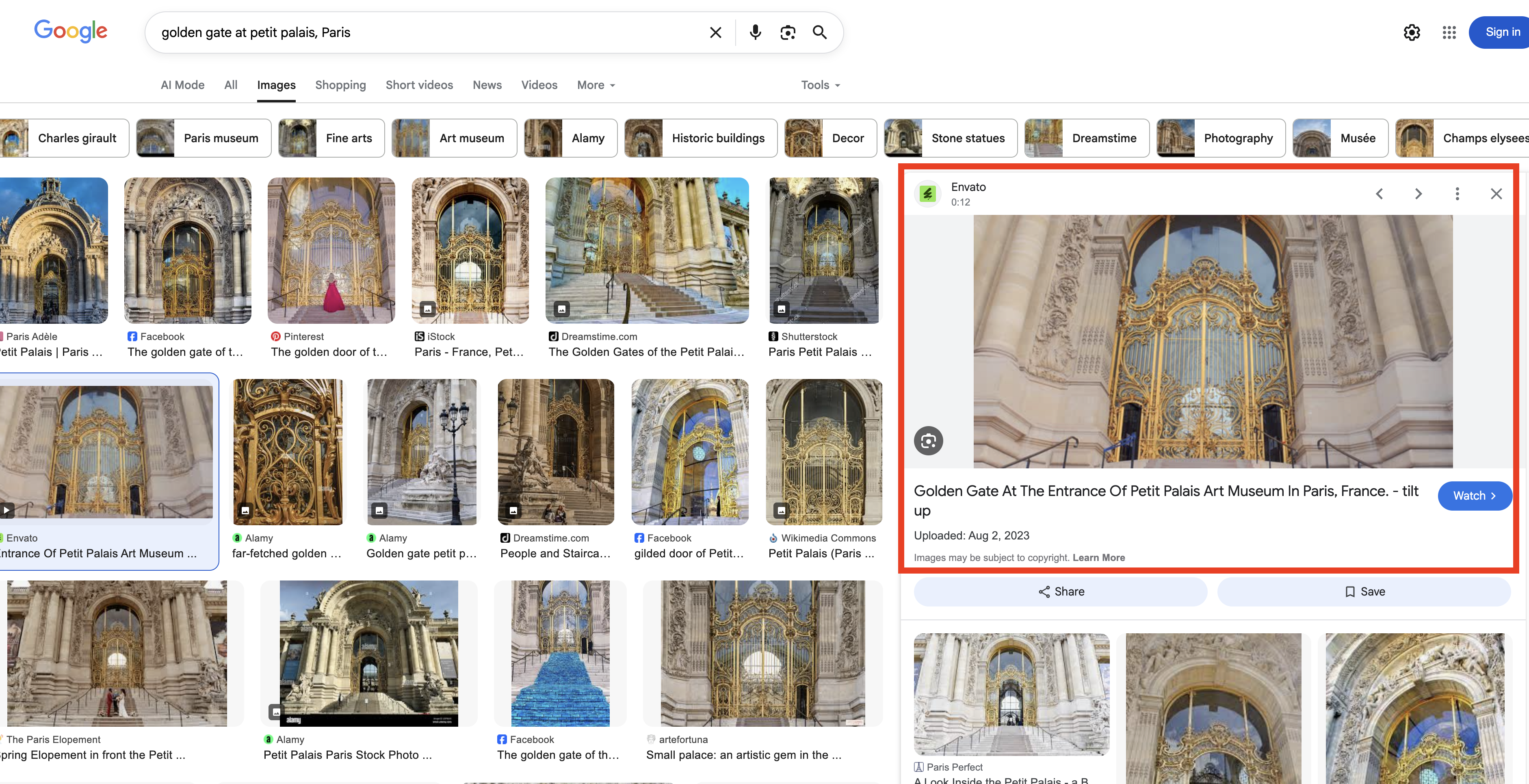Clear the search box with X icon
This screenshot has height=784, width=1529.
point(716,32)
